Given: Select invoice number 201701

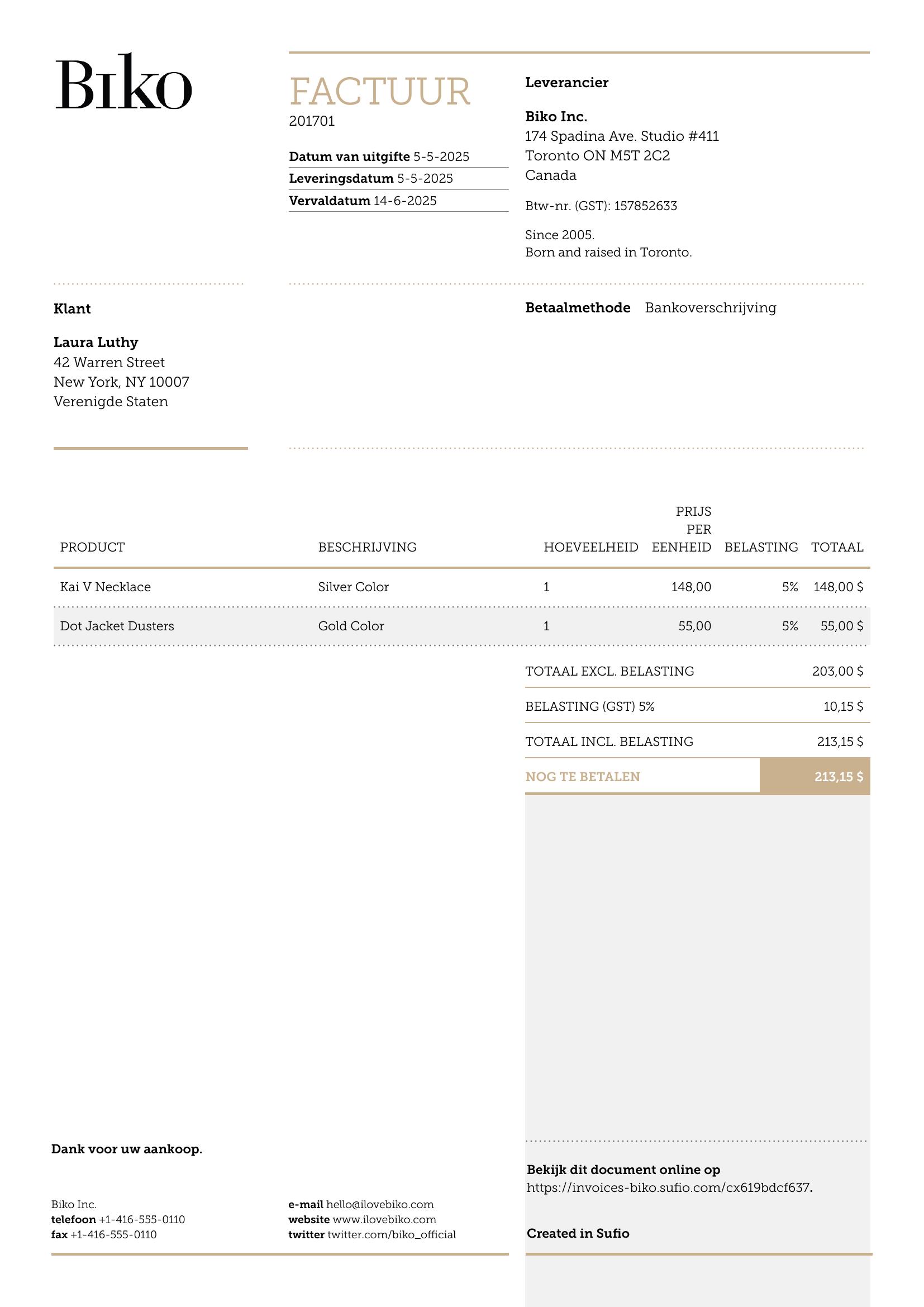Looking at the screenshot, I should (312, 121).
